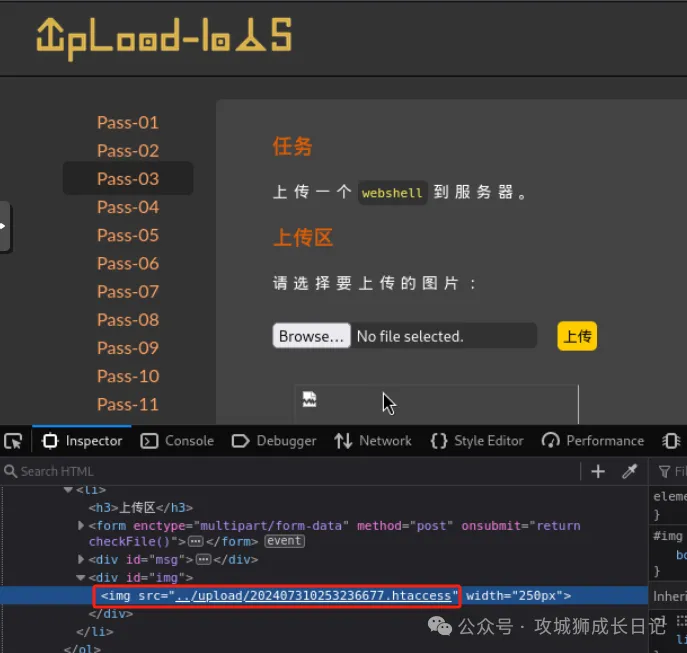Expand the div id="msg" node
The width and height of the screenshot is (687, 653).
point(81,559)
